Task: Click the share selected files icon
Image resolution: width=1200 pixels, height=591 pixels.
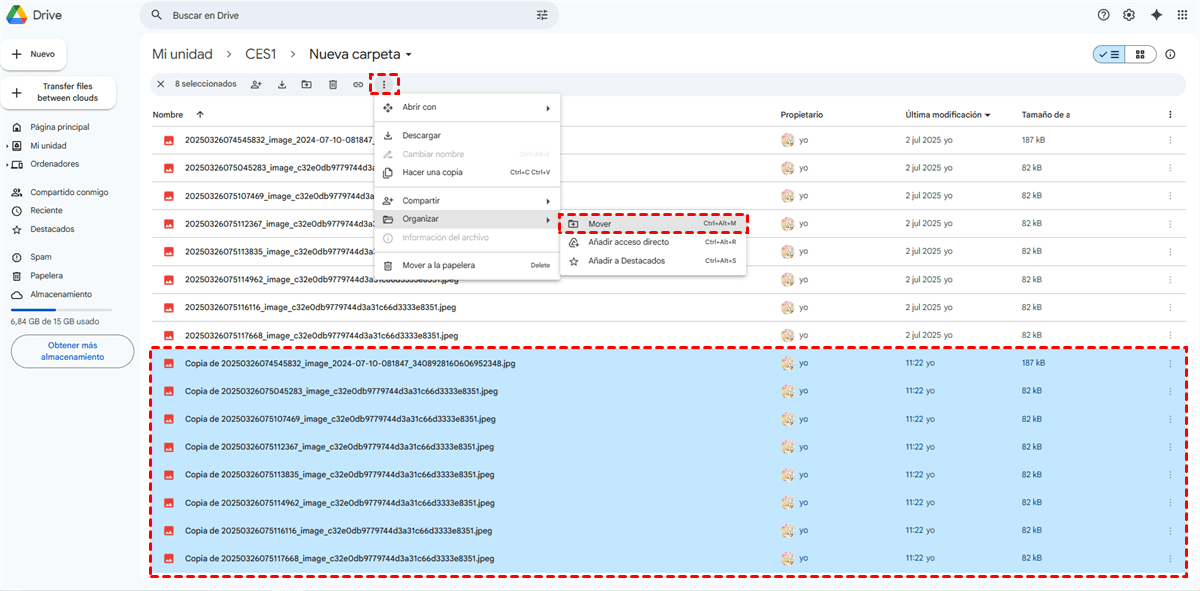Action: [x=256, y=84]
